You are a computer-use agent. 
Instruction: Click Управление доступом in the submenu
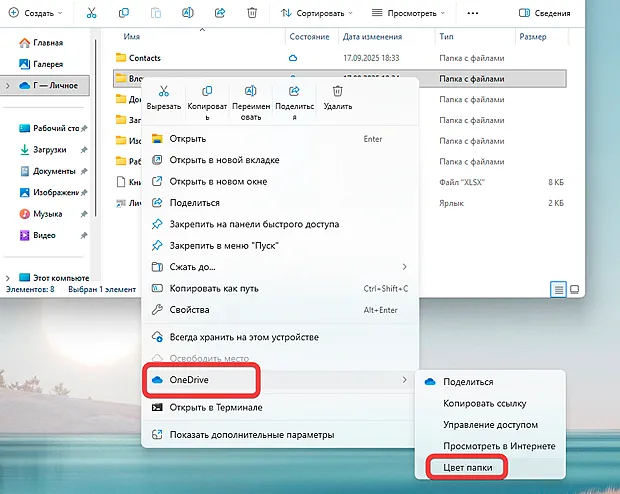tap(490, 425)
